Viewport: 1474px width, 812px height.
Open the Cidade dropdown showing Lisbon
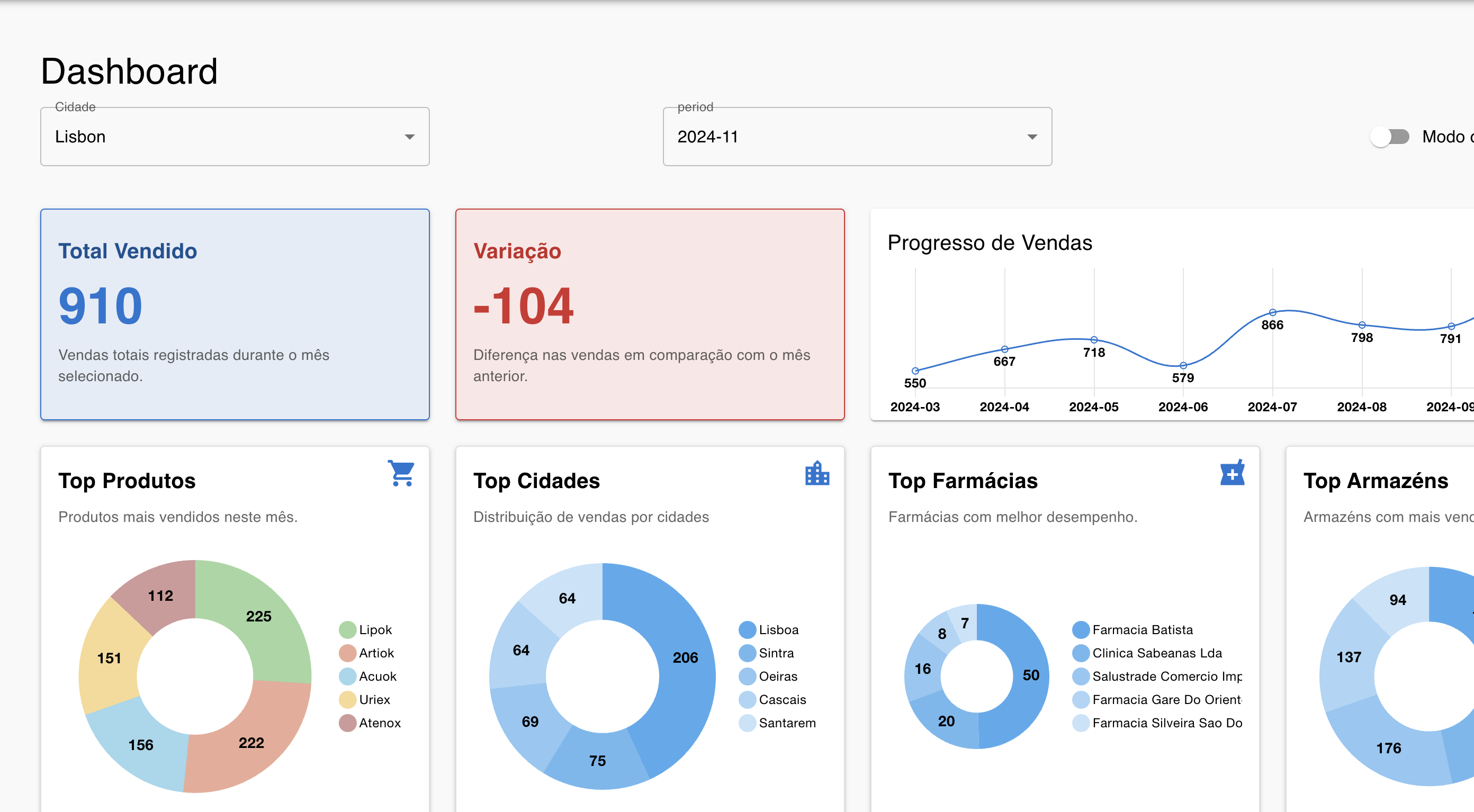[x=235, y=137]
